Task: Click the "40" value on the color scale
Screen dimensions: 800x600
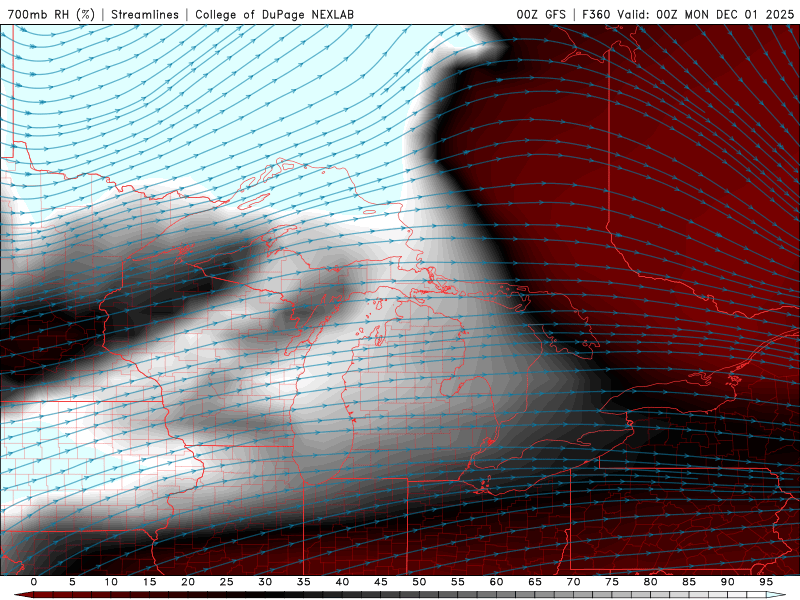Action: [342, 582]
